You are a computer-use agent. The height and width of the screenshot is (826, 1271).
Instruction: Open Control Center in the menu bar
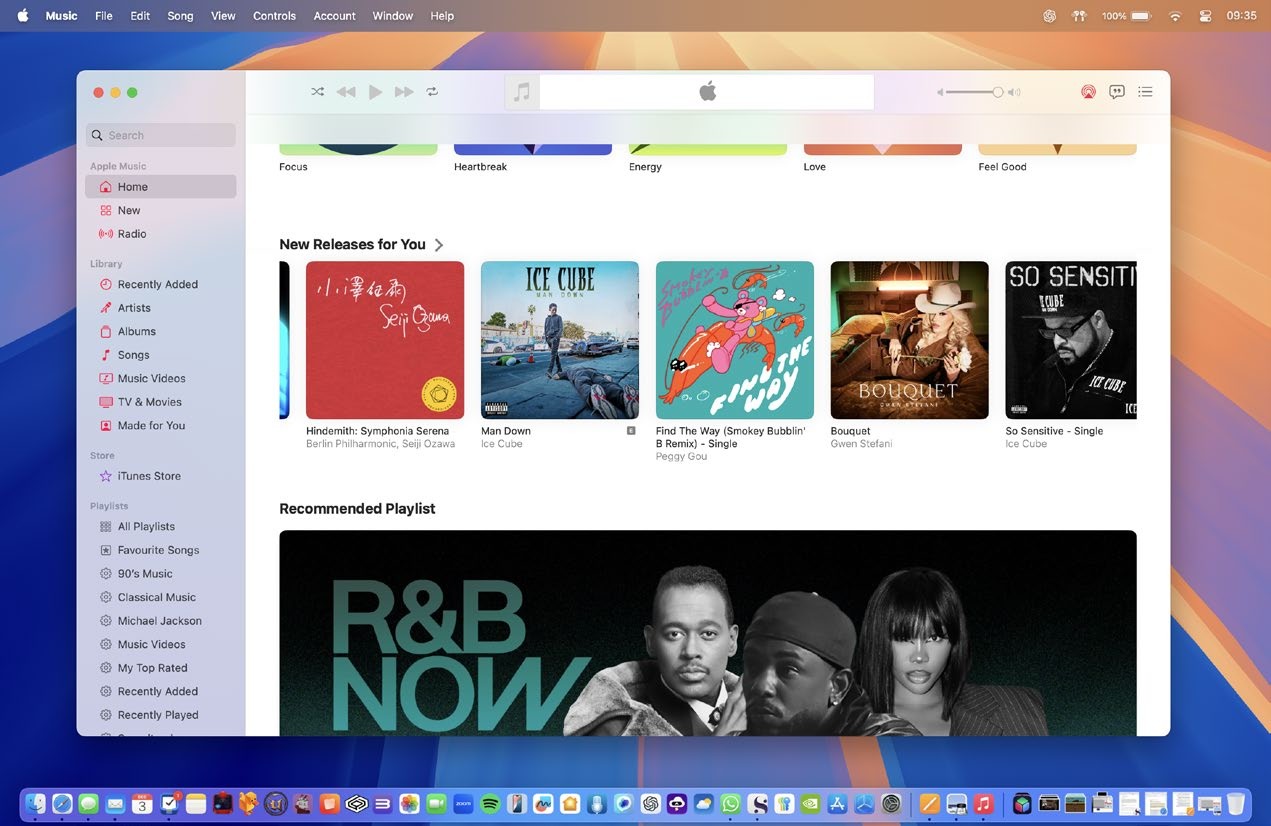[1205, 16]
